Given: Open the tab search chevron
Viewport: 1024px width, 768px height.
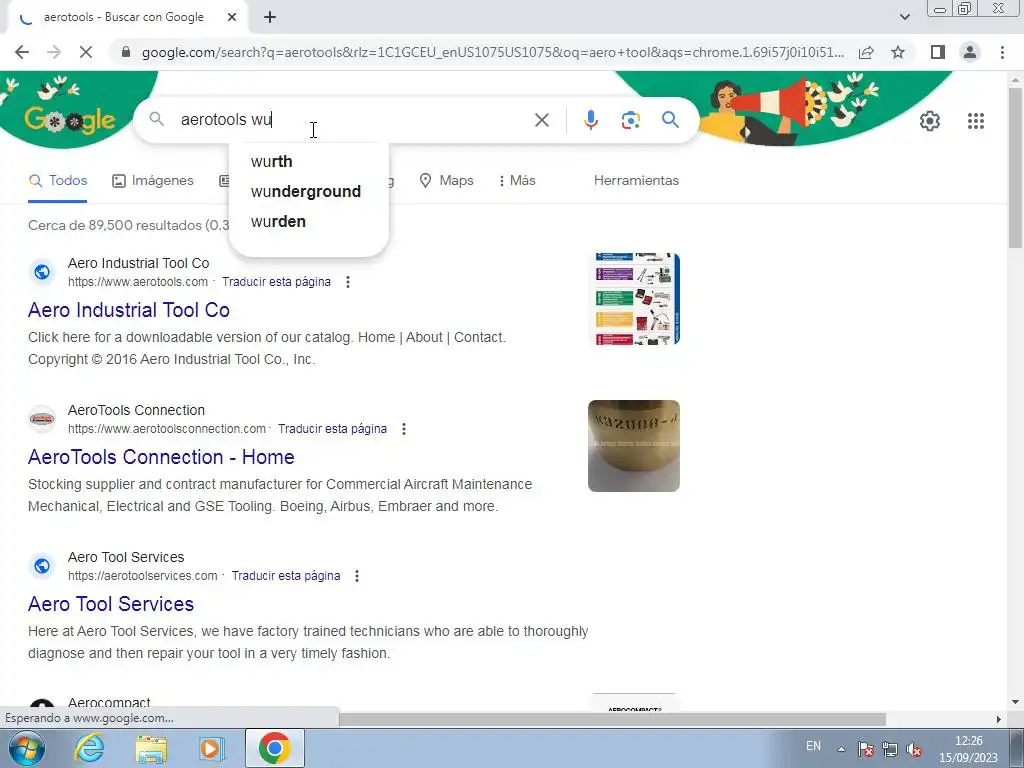Looking at the screenshot, I should pyautogui.click(x=904, y=17).
